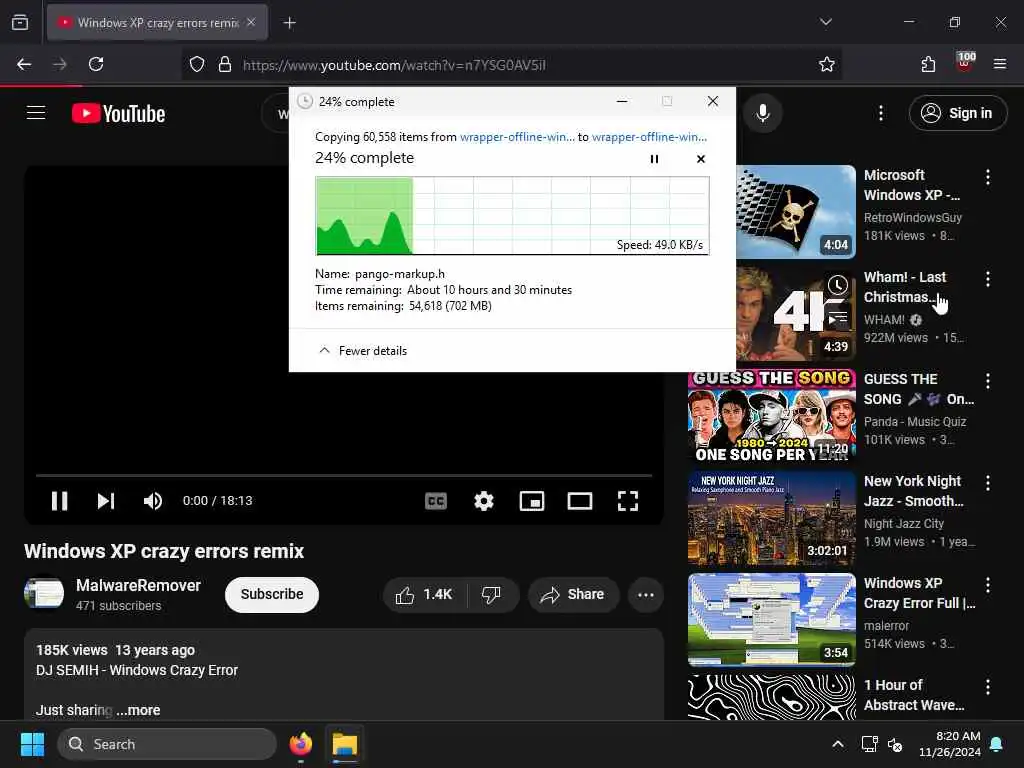
Task: Open the tracking protection shield icon
Action: 197,64
